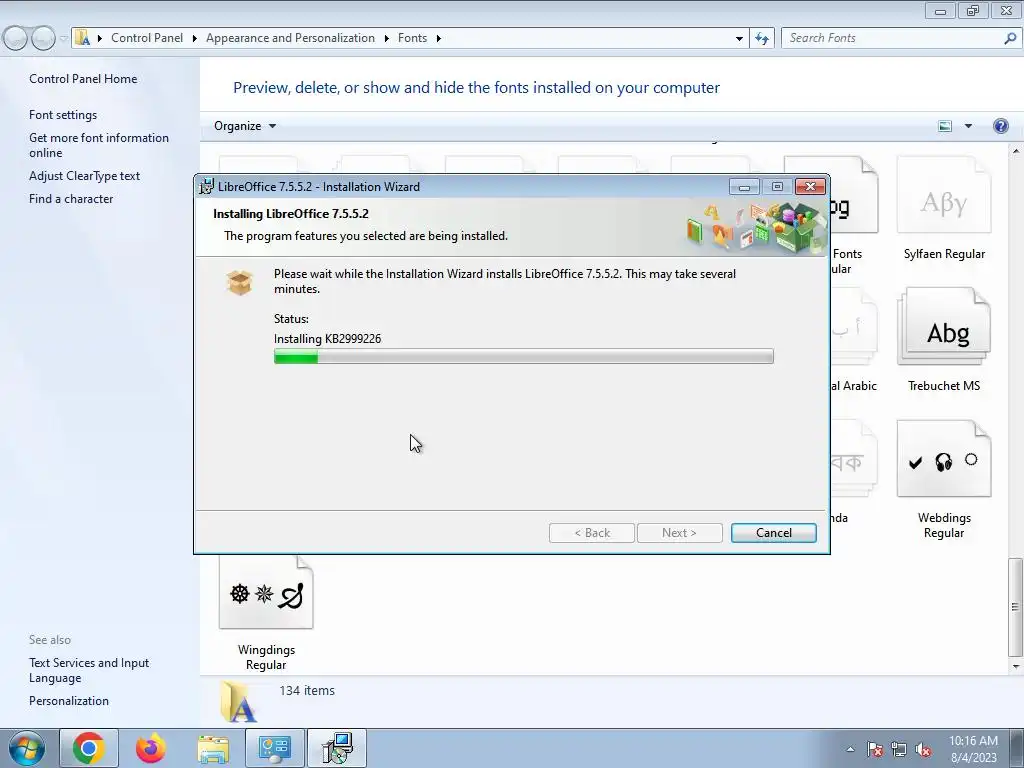1024x768 pixels.
Task: Expand the view options dropdown arrow
Action: (968, 126)
